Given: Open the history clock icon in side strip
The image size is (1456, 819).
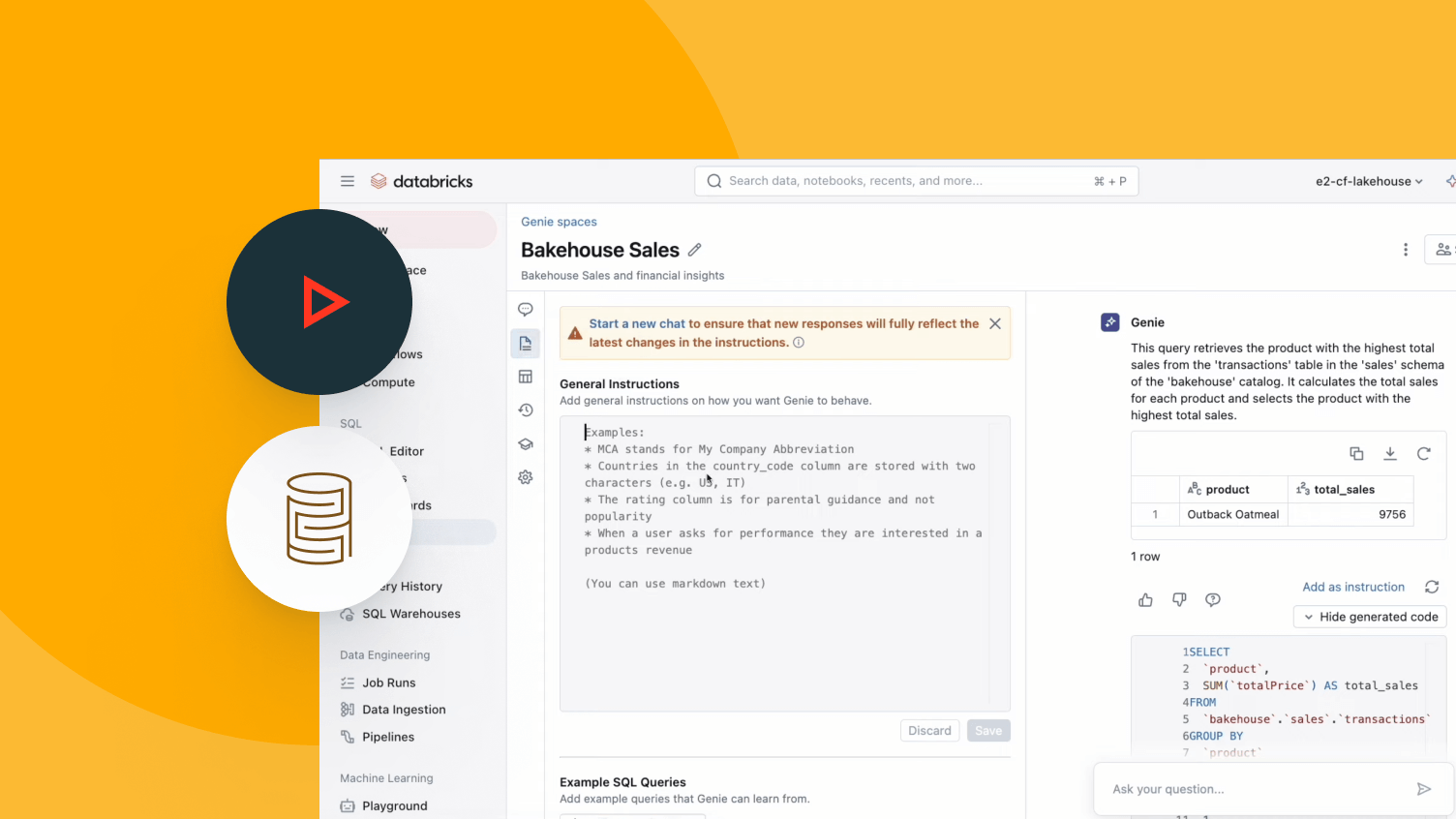Looking at the screenshot, I should (526, 410).
